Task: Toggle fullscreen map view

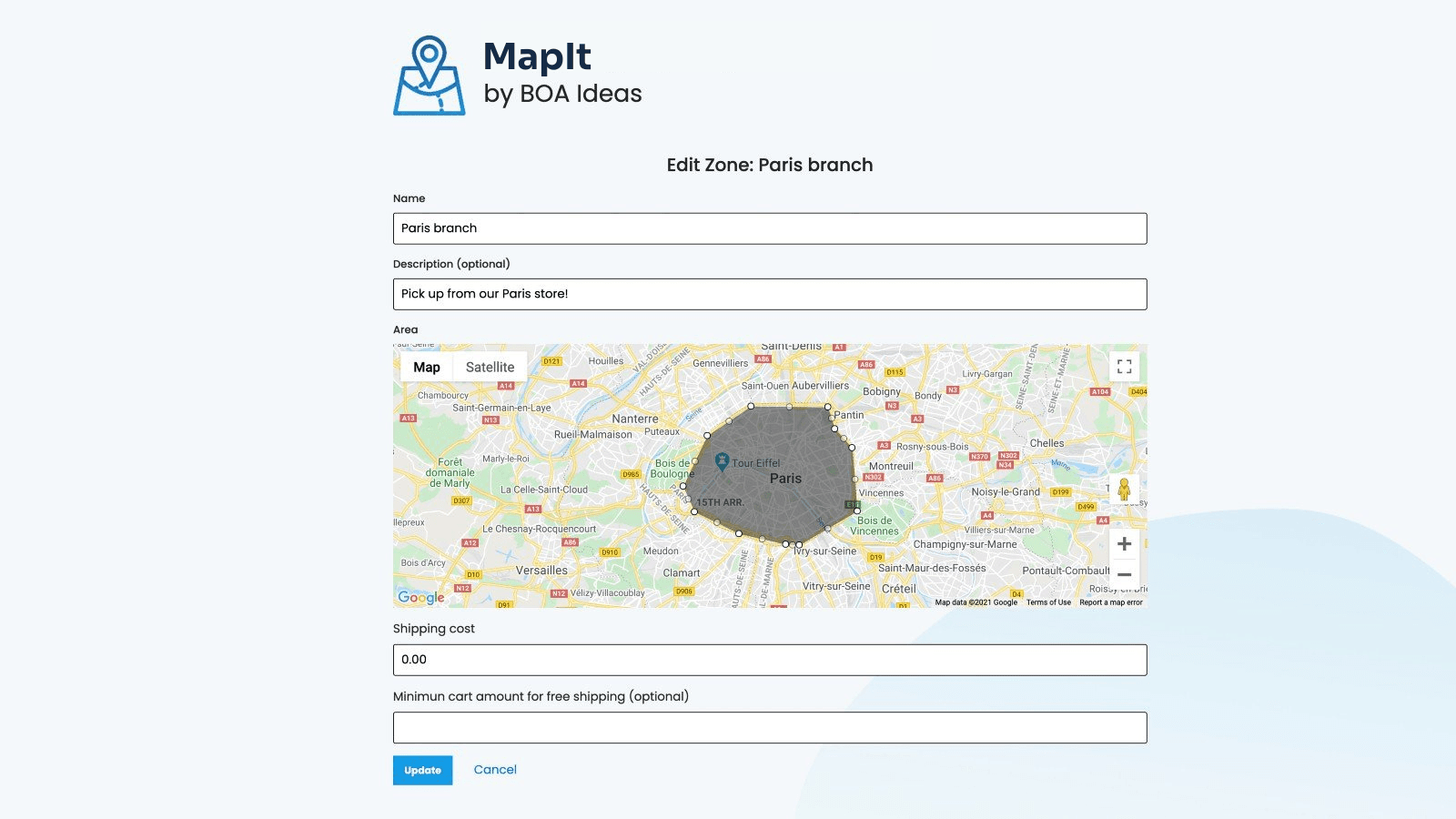Action: 1124,367
